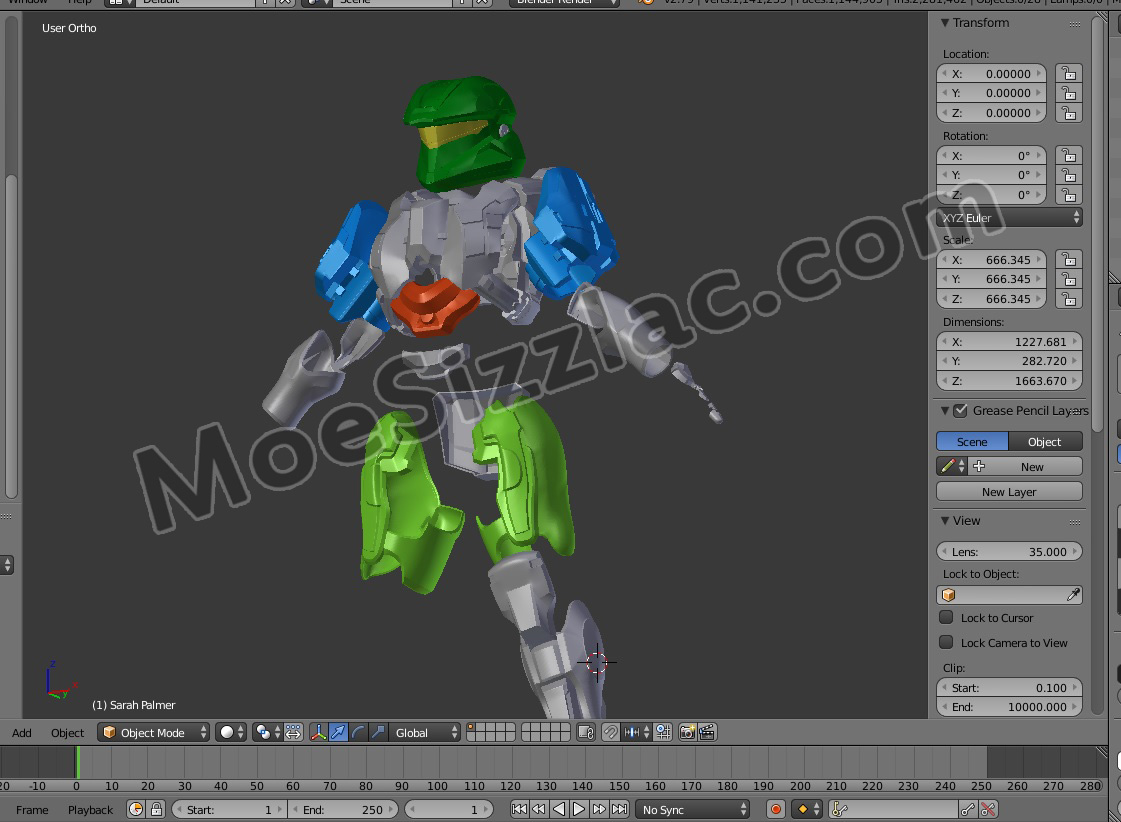1121x822 pixels.
Task: Click the Clip End value slider
Action: (x=1009, y=707)
